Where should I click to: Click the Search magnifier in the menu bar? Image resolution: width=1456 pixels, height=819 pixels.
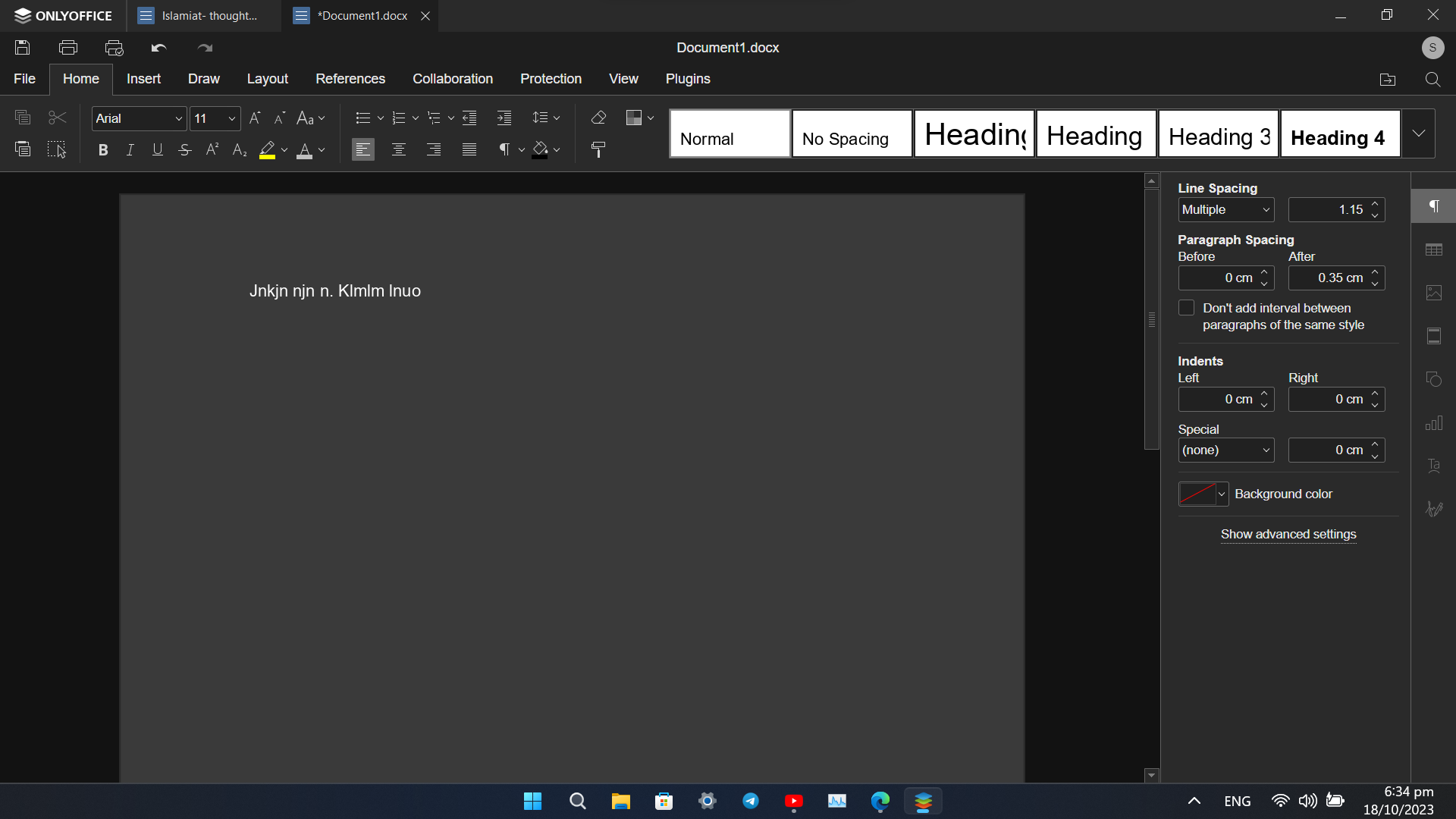[1432, 80]
